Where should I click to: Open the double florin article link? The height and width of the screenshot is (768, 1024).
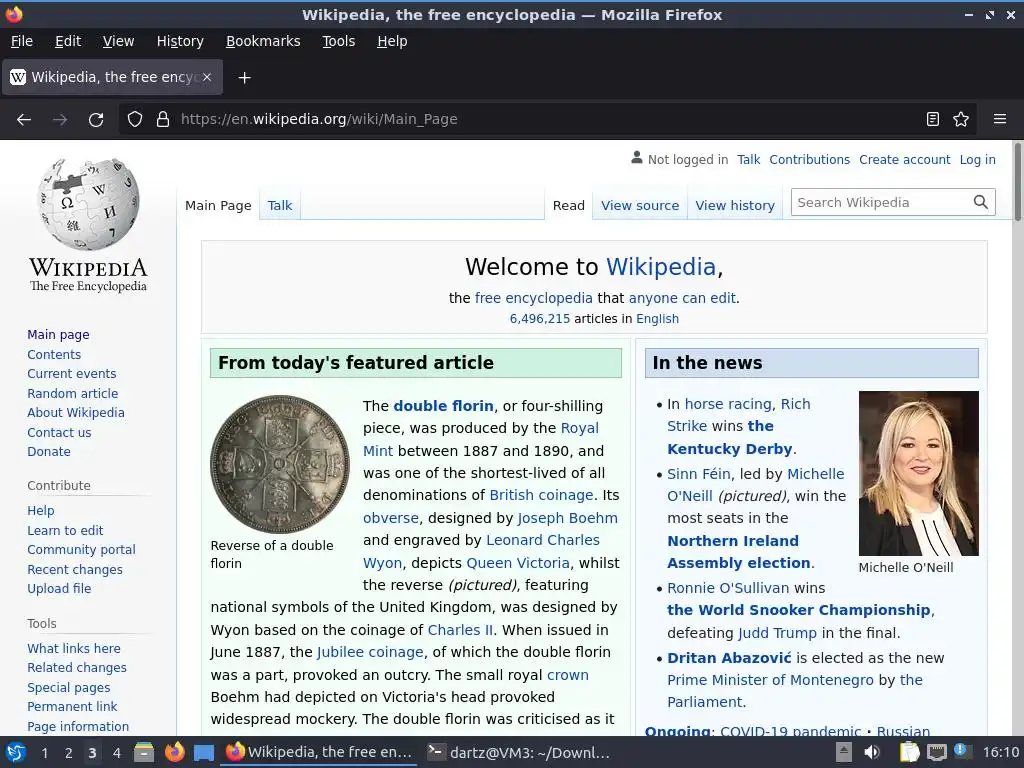click(x=443, y=406)
